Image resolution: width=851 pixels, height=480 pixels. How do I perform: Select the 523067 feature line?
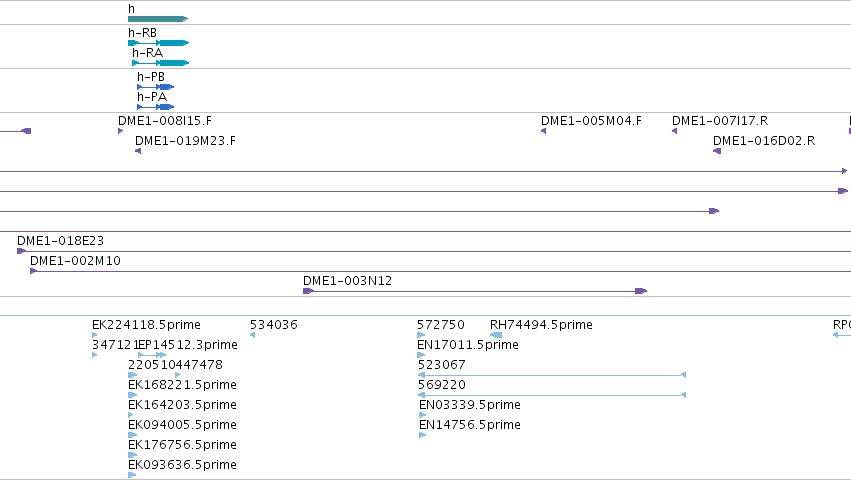(x=552, y=375)
